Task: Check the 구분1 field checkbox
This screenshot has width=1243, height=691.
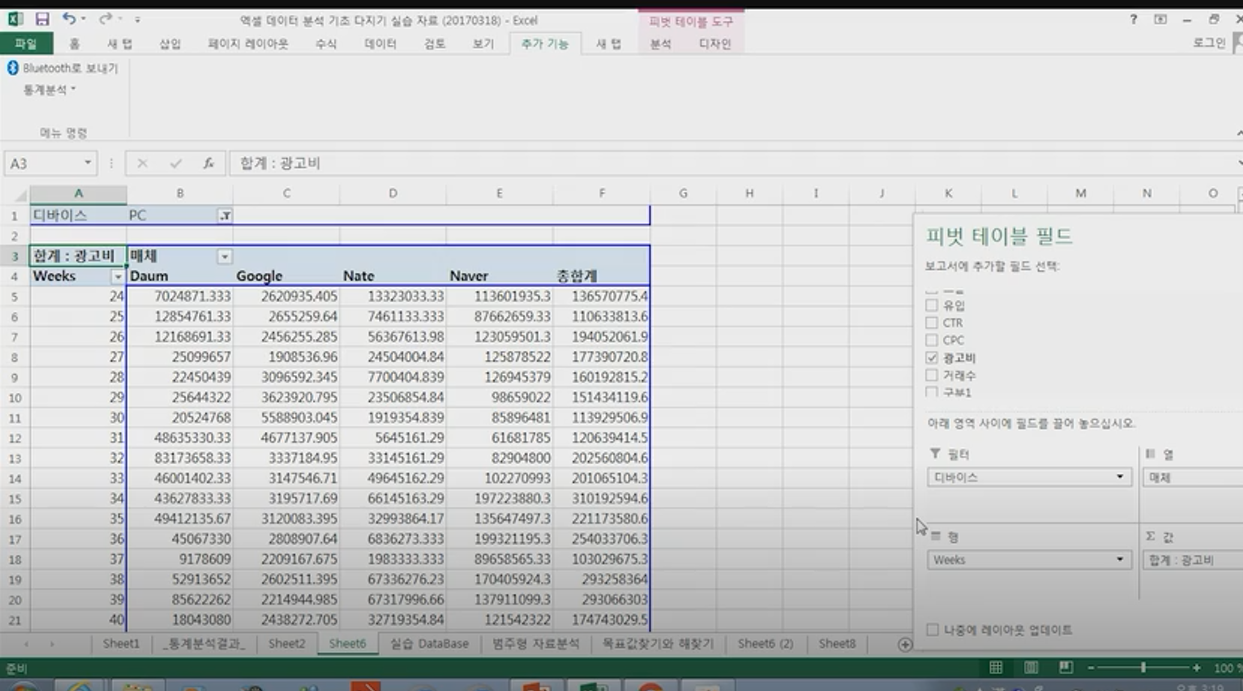Action: (931, 392)
